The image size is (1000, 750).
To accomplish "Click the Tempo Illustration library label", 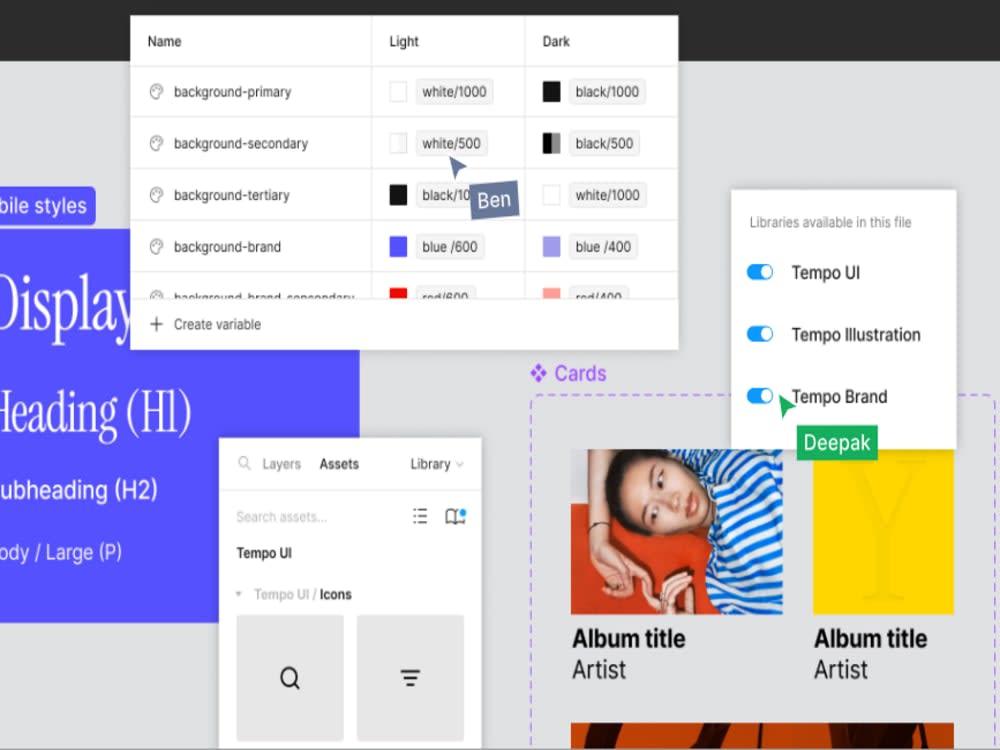I will 856,335.
